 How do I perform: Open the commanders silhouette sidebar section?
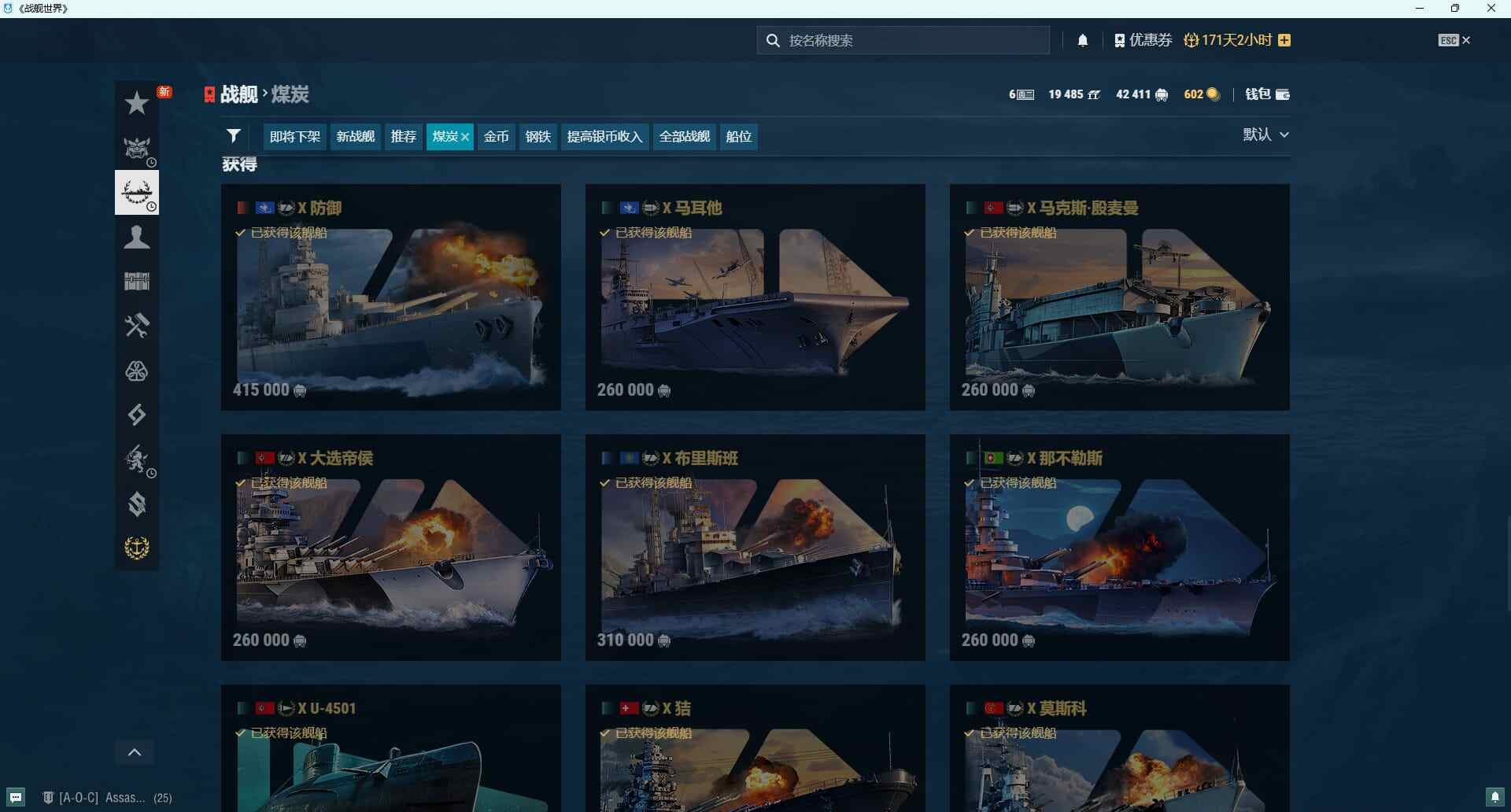(137, 237)
